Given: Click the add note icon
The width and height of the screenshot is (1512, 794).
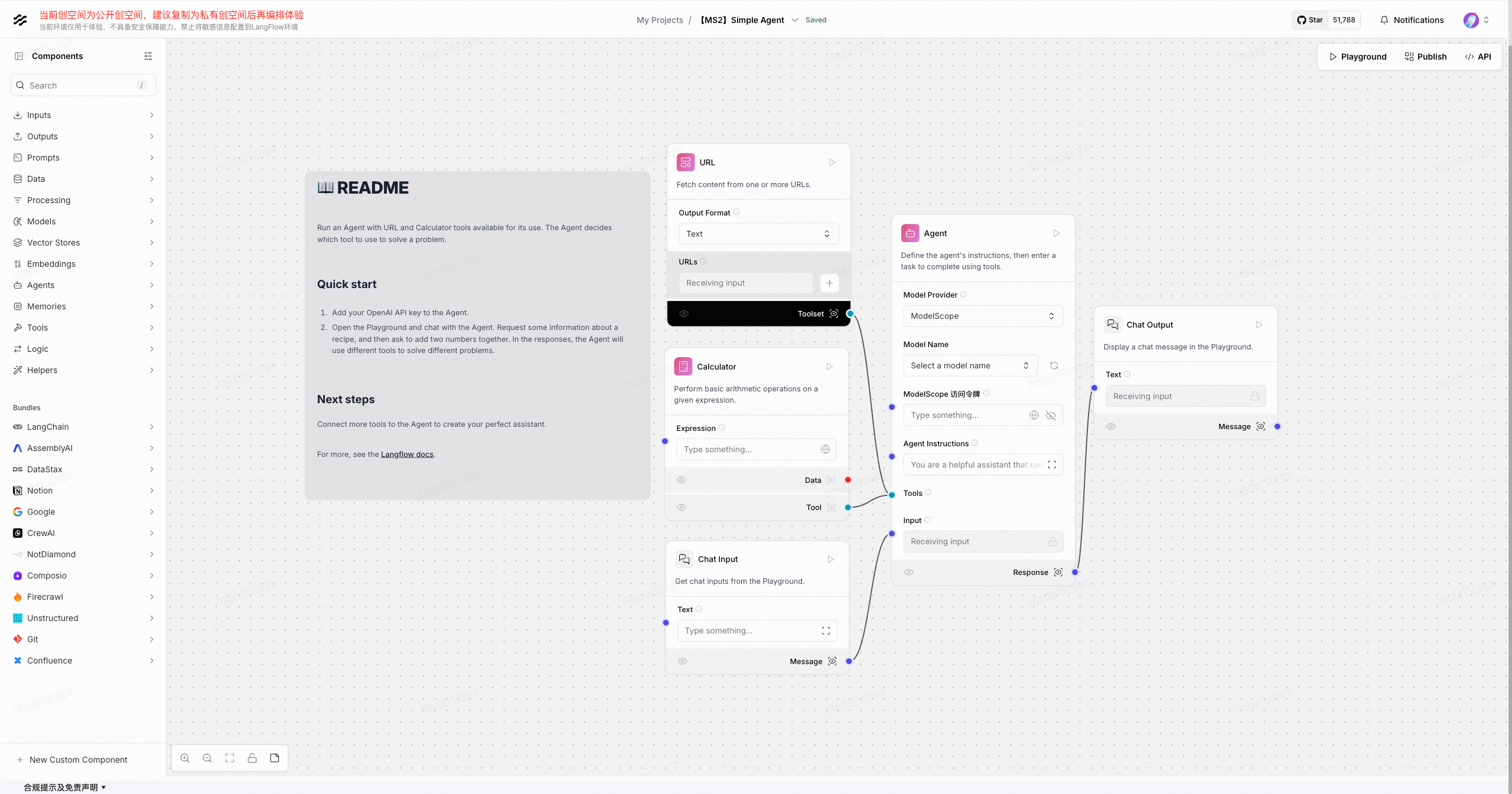Looking at the screenshot, I should (x=275, y=758).
